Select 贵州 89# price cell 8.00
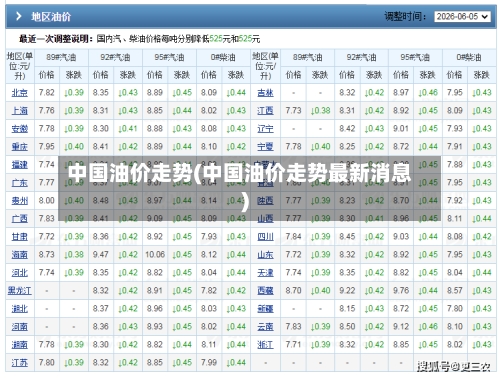Viewport: 500px width, 378px height. [x=47, y=201]
